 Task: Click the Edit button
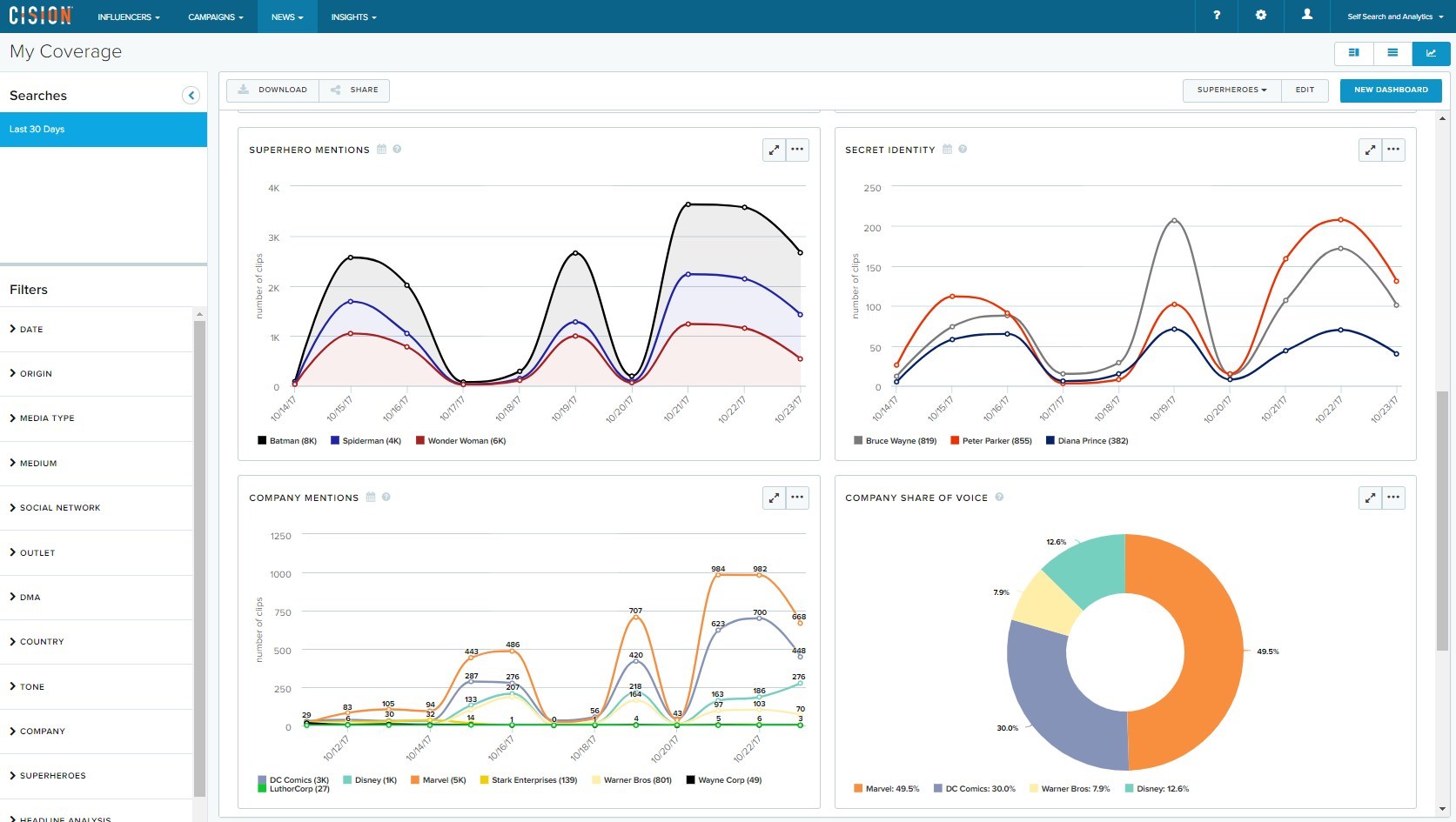(x=1305, y=90)
